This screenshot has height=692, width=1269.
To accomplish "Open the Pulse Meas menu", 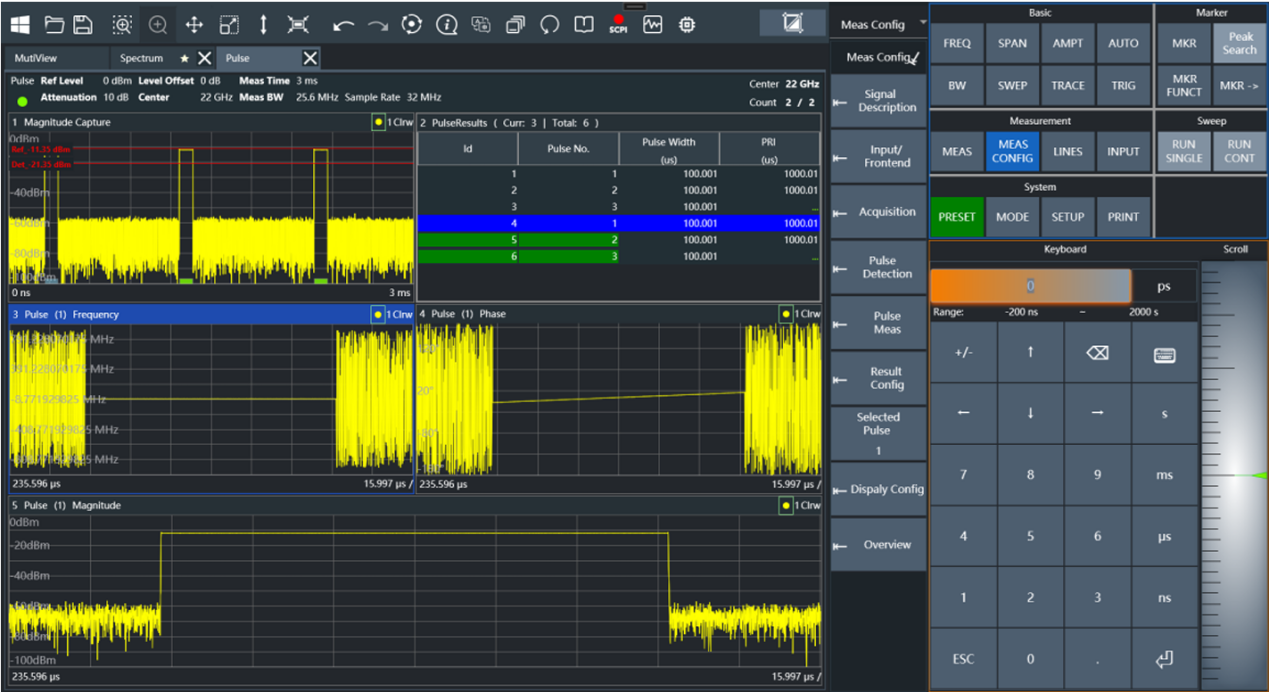I will (879, 322).
